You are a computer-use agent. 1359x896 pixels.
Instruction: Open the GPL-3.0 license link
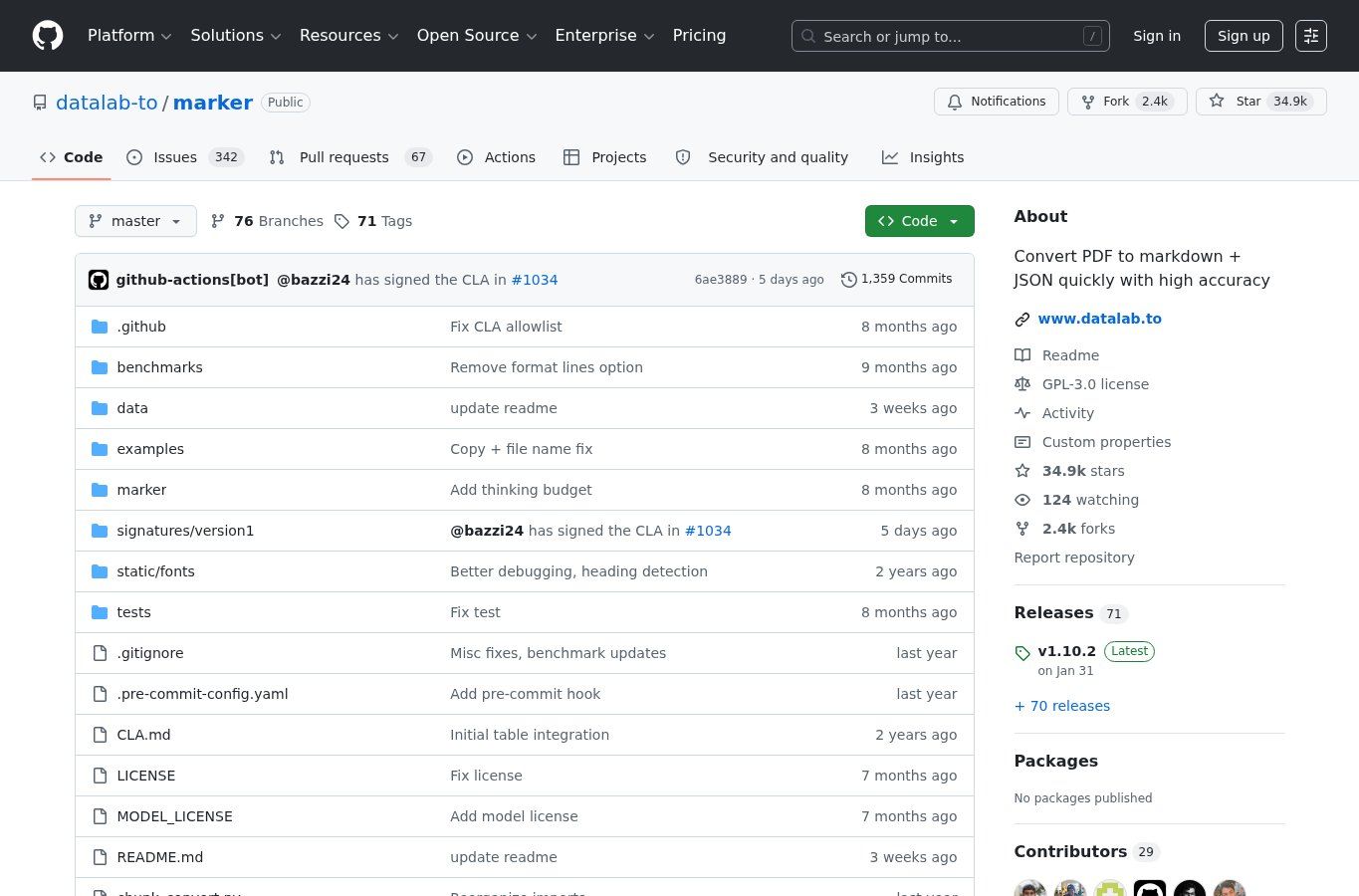[1095, 384]
